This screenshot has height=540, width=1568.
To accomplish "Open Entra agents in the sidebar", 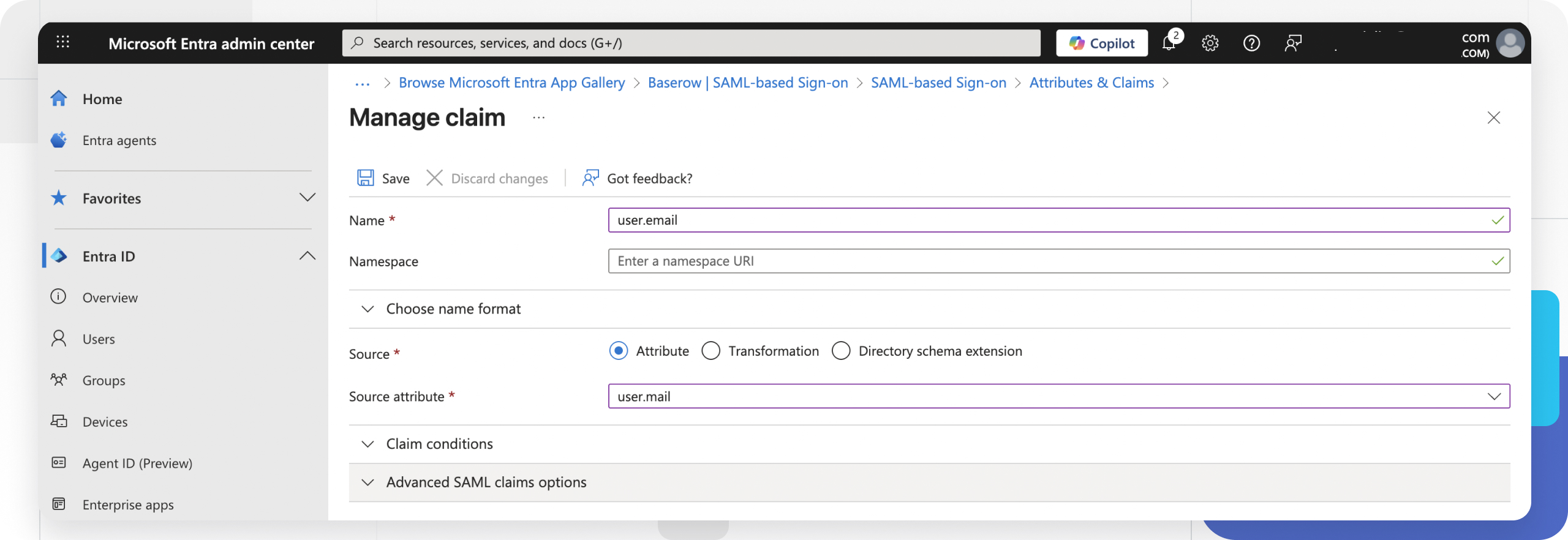I will [x=119, y=140].
